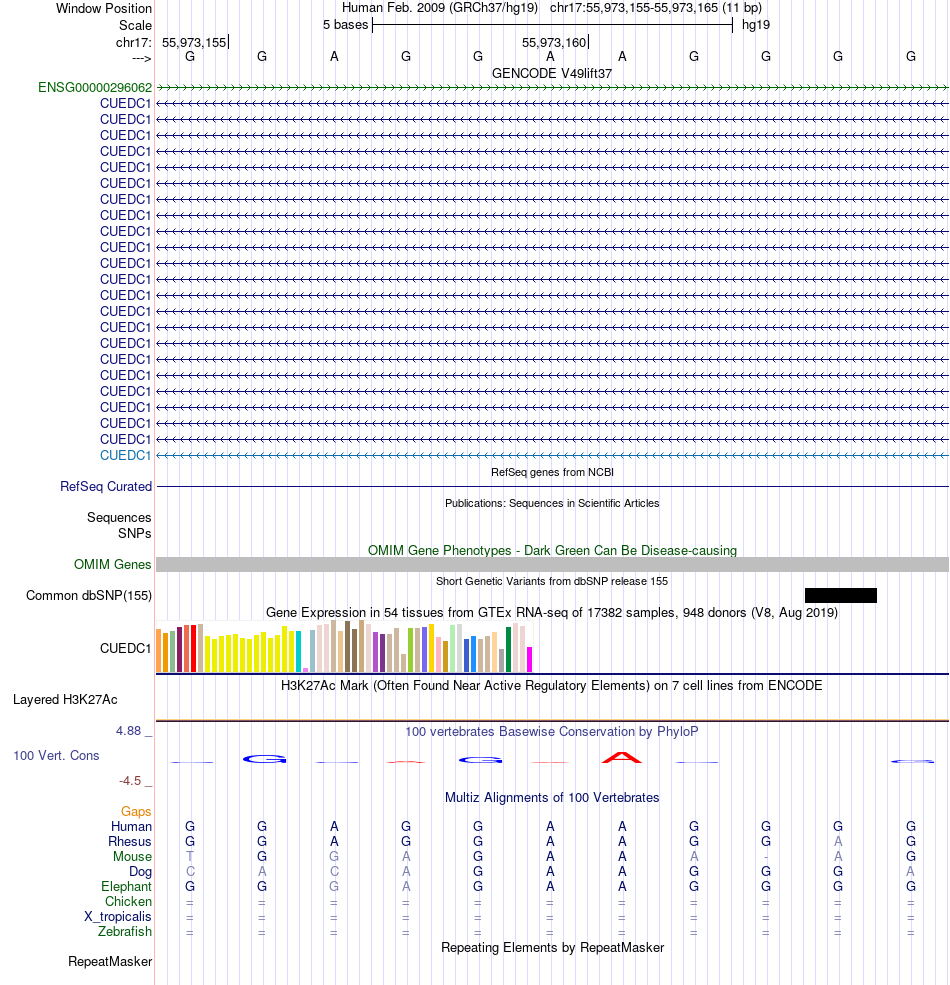Select the Chicken alignment row label
Screen dimensions: 950x985
(x=128, y=902)
